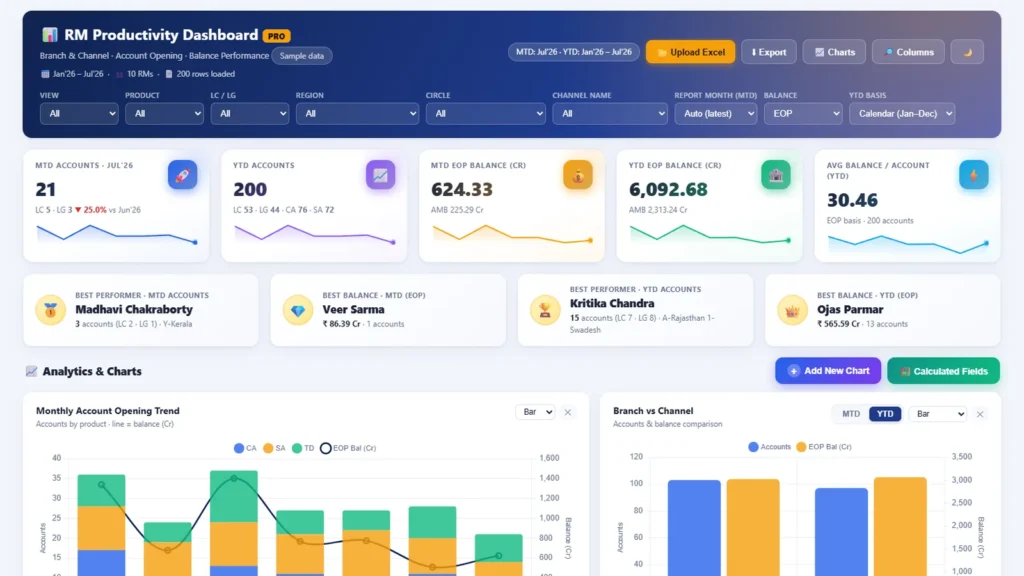Open the Balance EOP dropdown
The image size is (1024, 576).
pyautogui.click(x=803, y=114)
